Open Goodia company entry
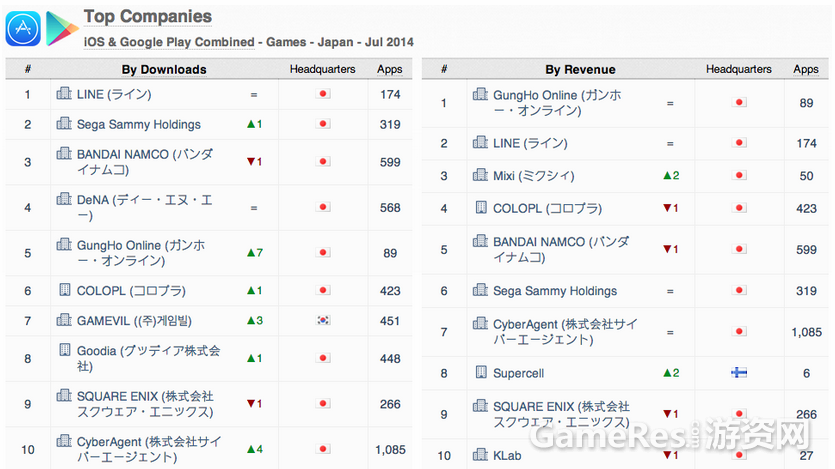This screenshot has width=835, height=469. (x=149, y=358)
